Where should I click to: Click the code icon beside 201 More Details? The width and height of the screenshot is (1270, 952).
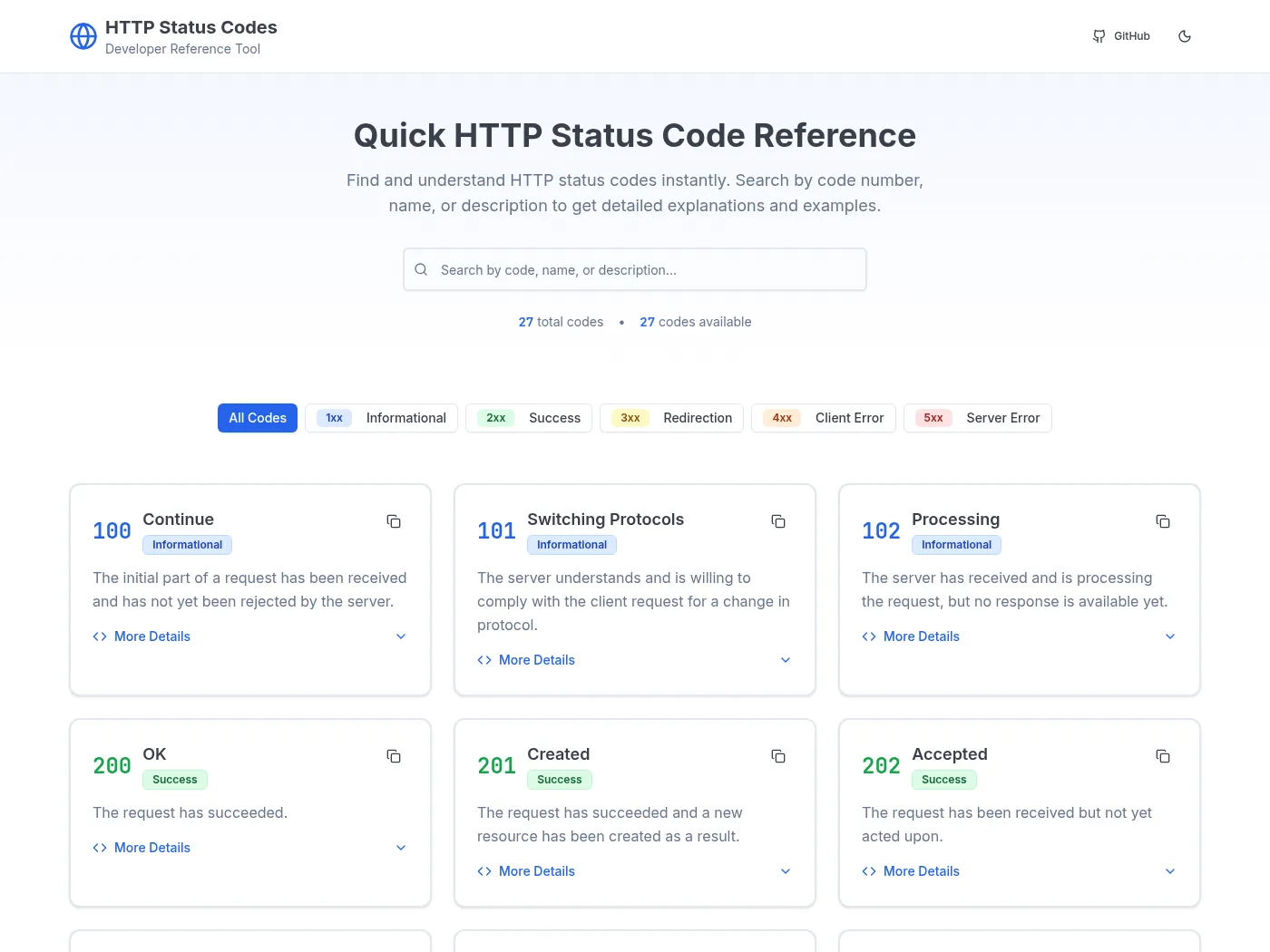(484, 871)
